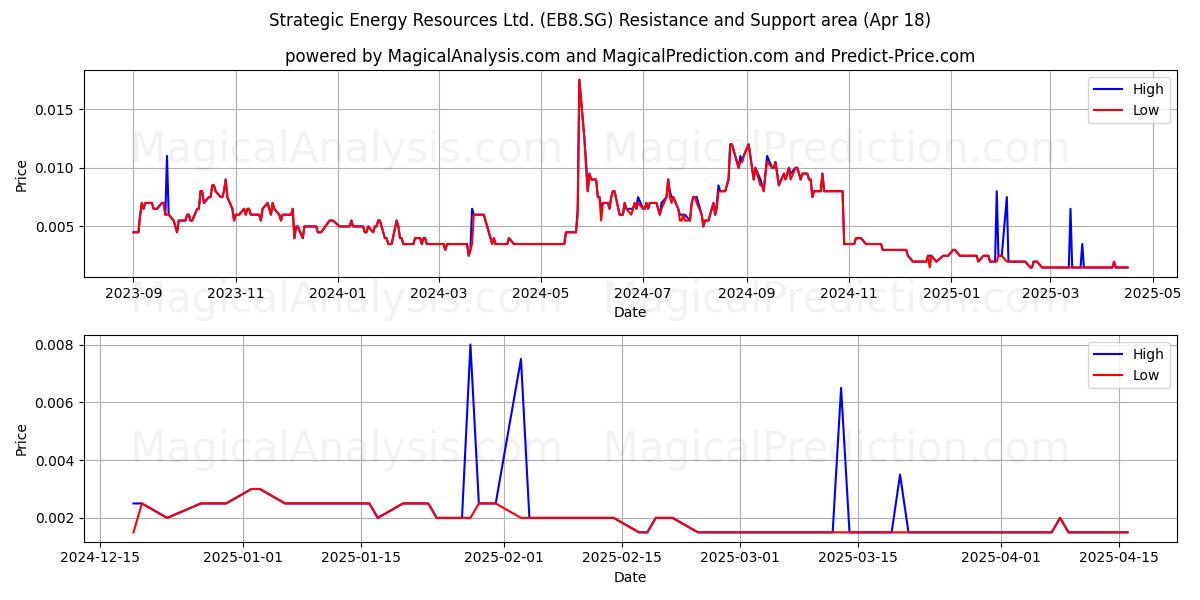Click the 0.008 High spike in lower chart
Viewport: 1200px width, 600px height.
[470, 346]
